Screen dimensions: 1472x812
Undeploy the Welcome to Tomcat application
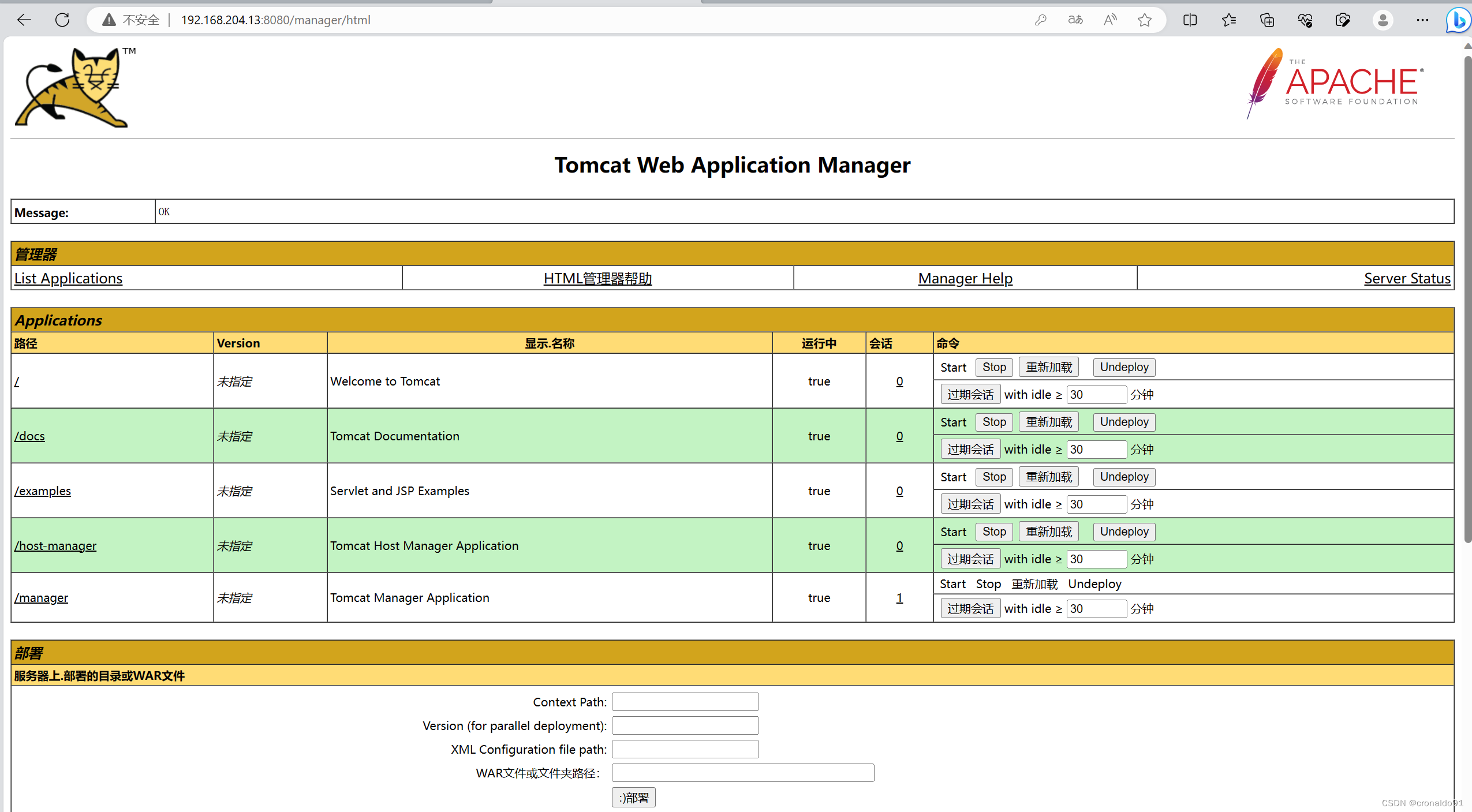coord(1124,367)
